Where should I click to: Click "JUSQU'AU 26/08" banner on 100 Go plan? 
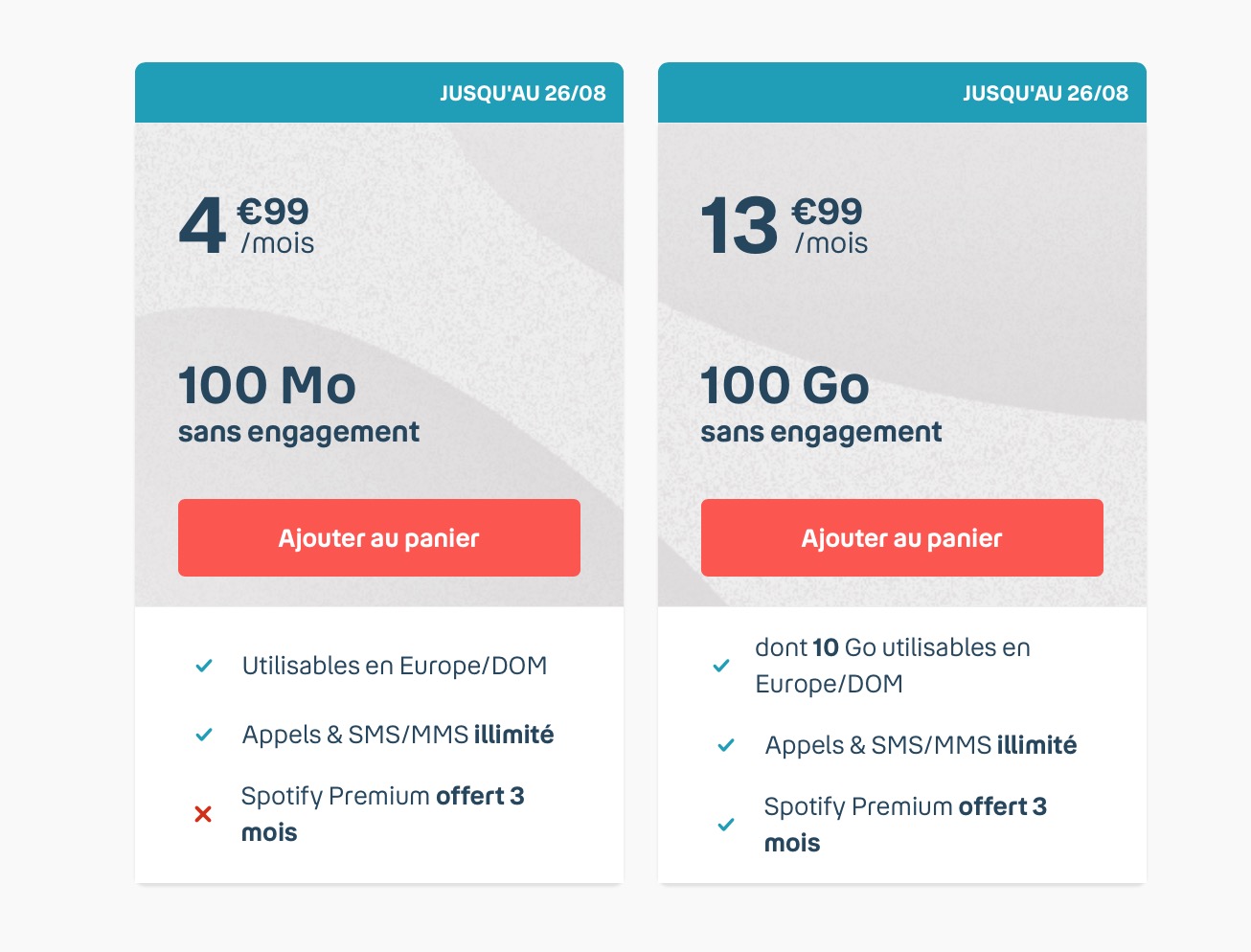click(1045, 93)
